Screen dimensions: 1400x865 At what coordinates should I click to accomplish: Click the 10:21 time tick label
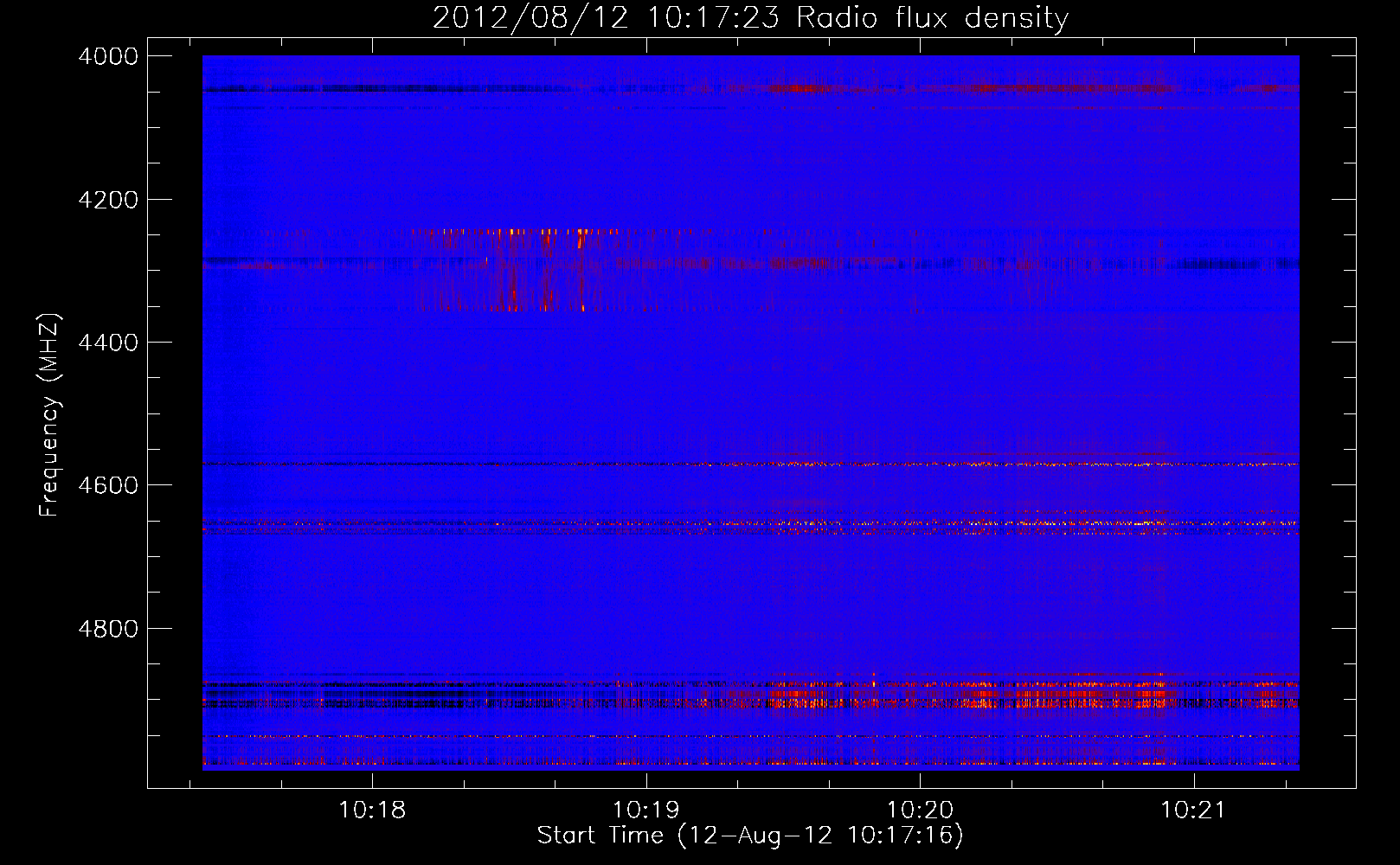tap(1193, 811)
